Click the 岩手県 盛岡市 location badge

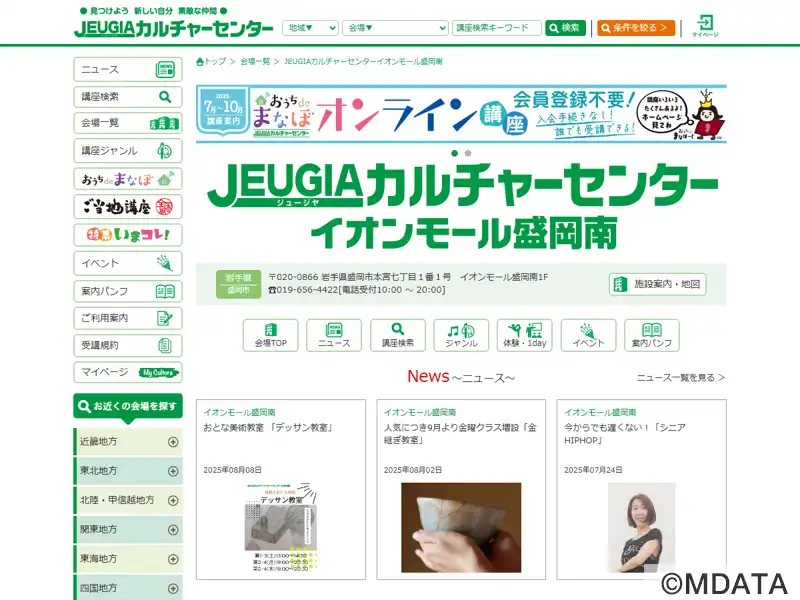click(239, 284)
